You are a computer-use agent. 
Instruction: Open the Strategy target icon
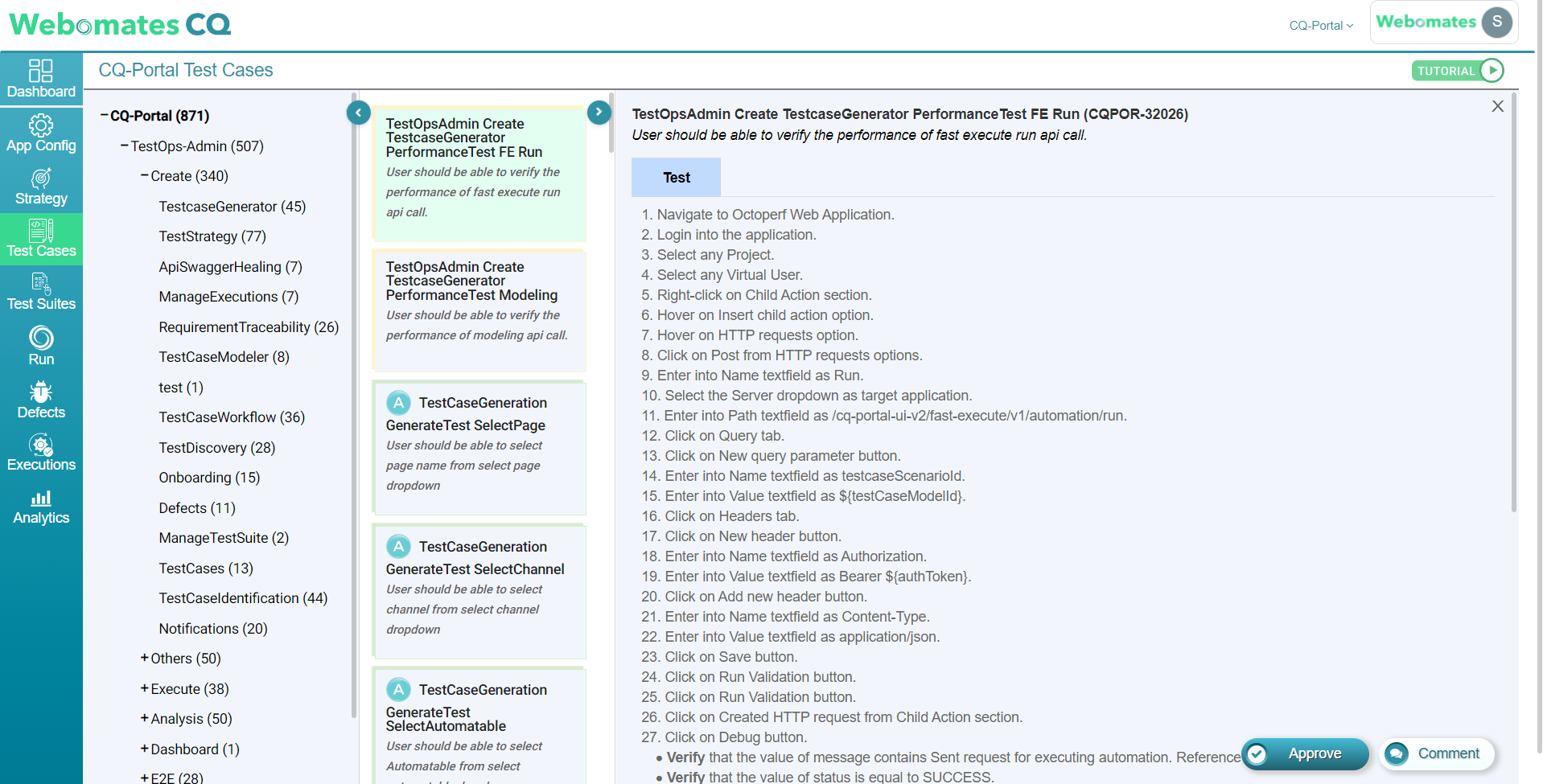coord(41,178)
